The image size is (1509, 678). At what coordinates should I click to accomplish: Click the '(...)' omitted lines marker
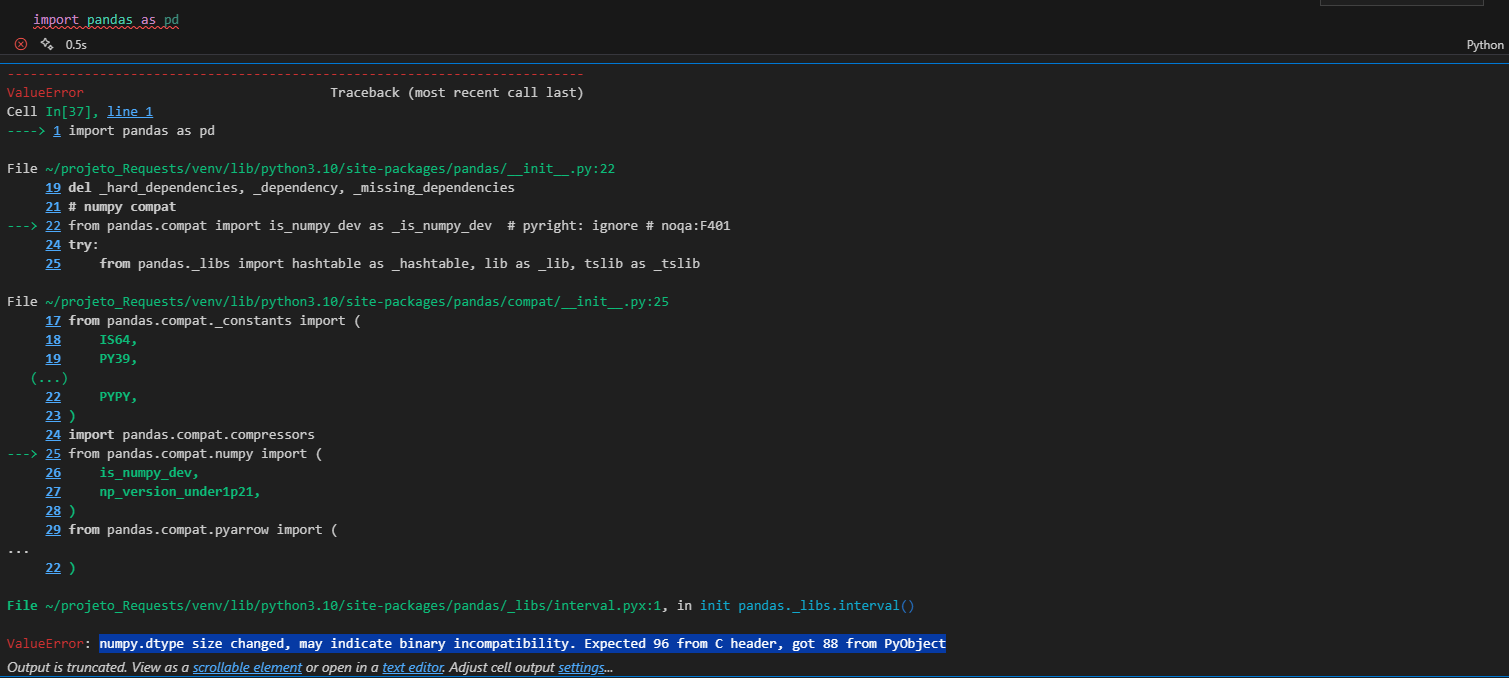click(49, 378)
